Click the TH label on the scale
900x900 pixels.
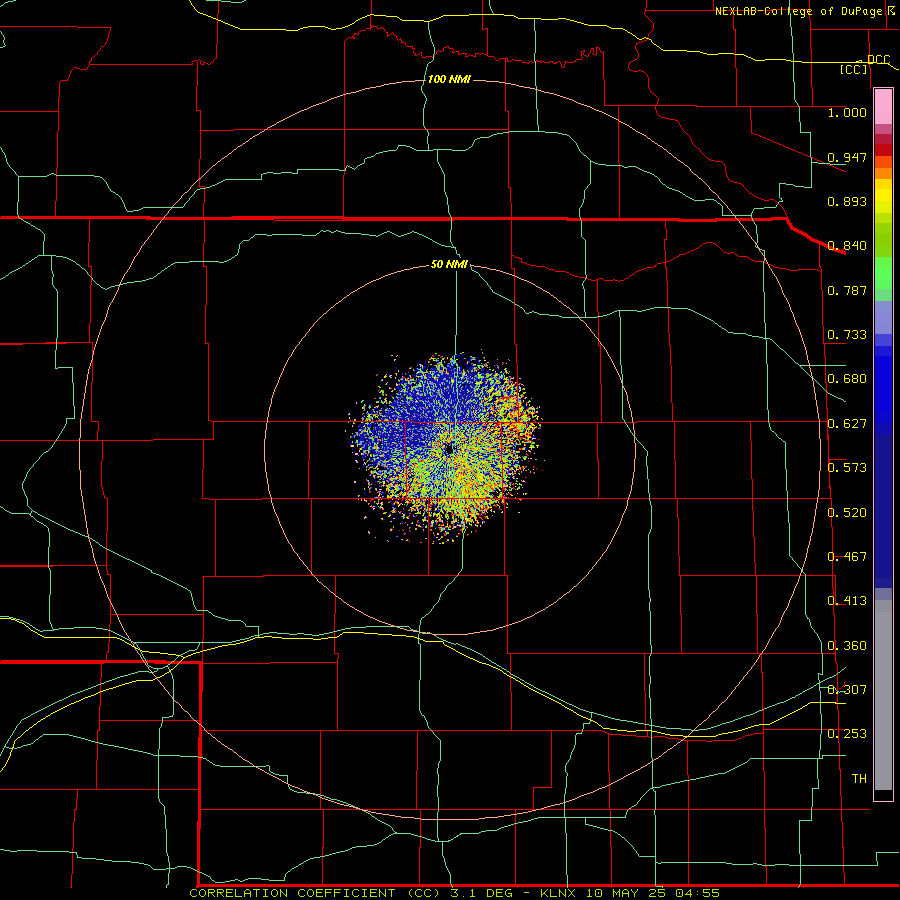pos(859,779)
